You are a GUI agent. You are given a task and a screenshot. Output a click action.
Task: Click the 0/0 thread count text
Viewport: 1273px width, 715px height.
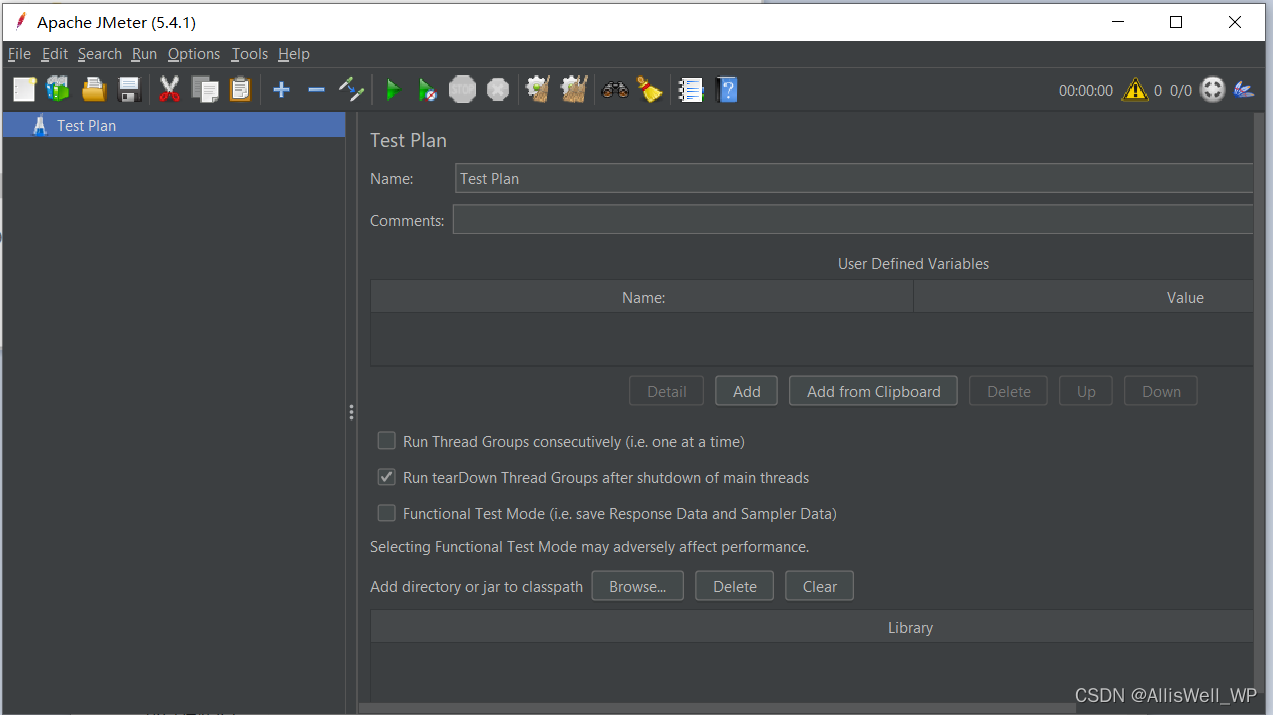(1181, 90)
